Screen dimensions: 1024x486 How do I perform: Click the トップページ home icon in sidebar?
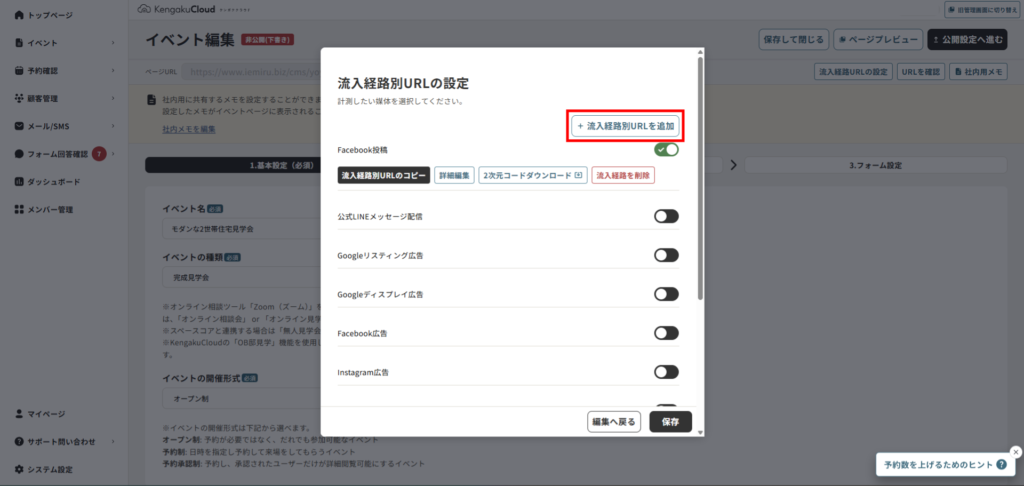point(19,16)
